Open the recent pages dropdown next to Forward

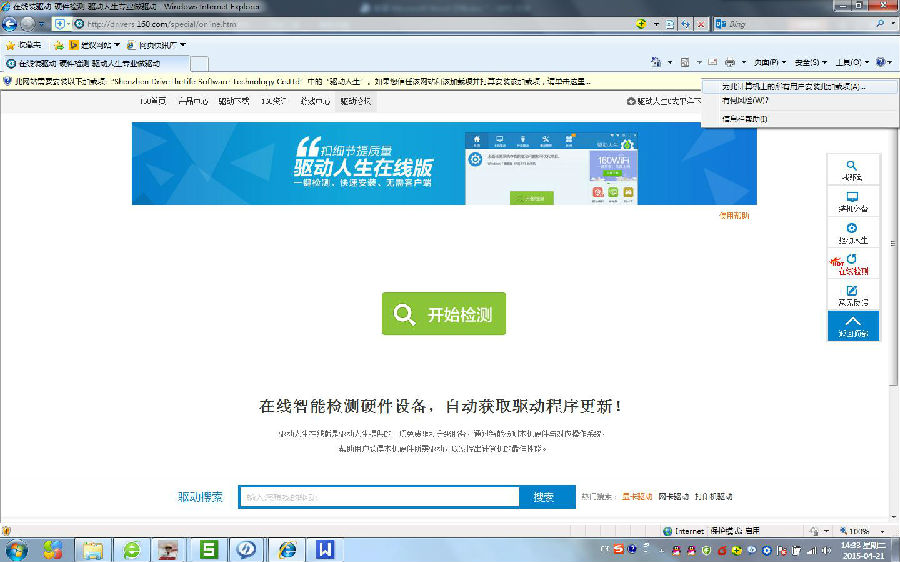pyautogui.click(x=41, y=25)
